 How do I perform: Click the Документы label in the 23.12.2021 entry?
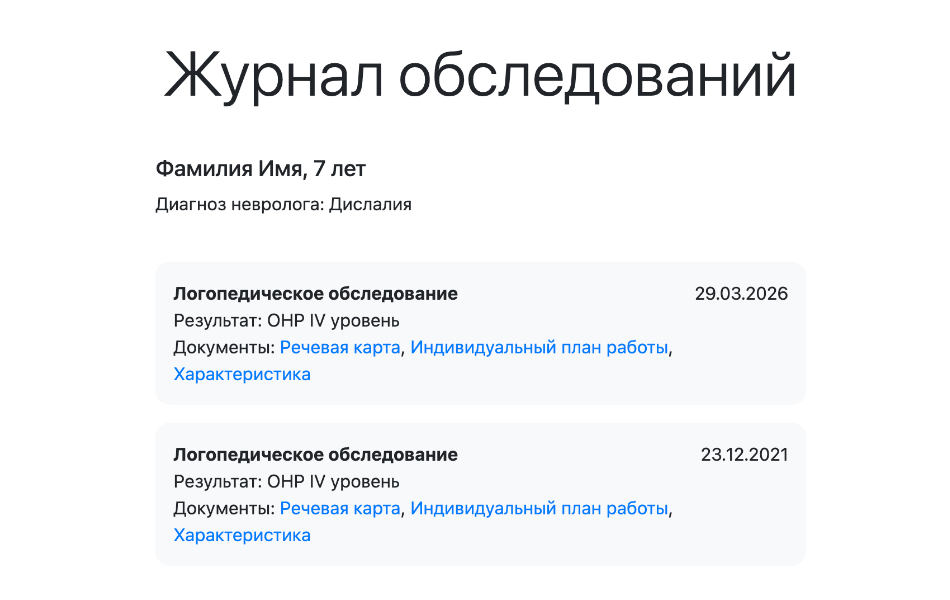click(224, 508)
